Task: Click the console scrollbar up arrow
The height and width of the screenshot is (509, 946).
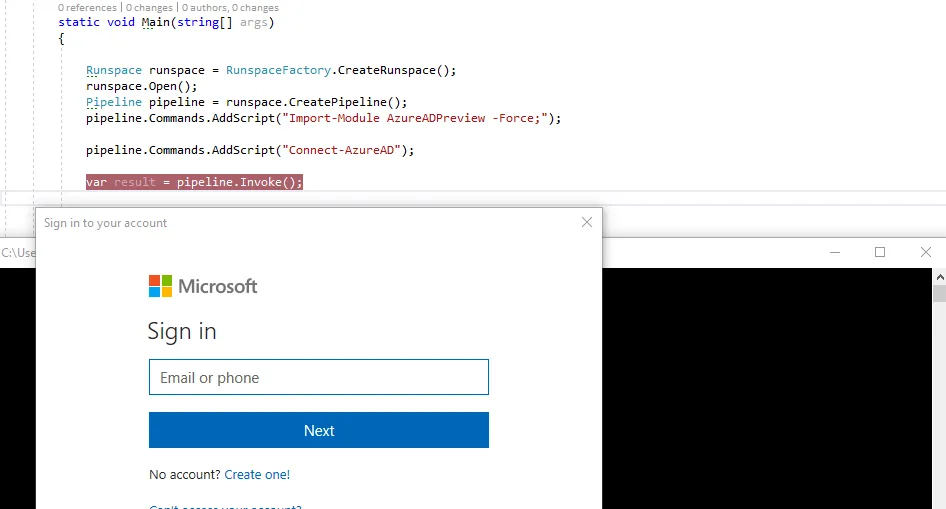Action: pos(939,277)
